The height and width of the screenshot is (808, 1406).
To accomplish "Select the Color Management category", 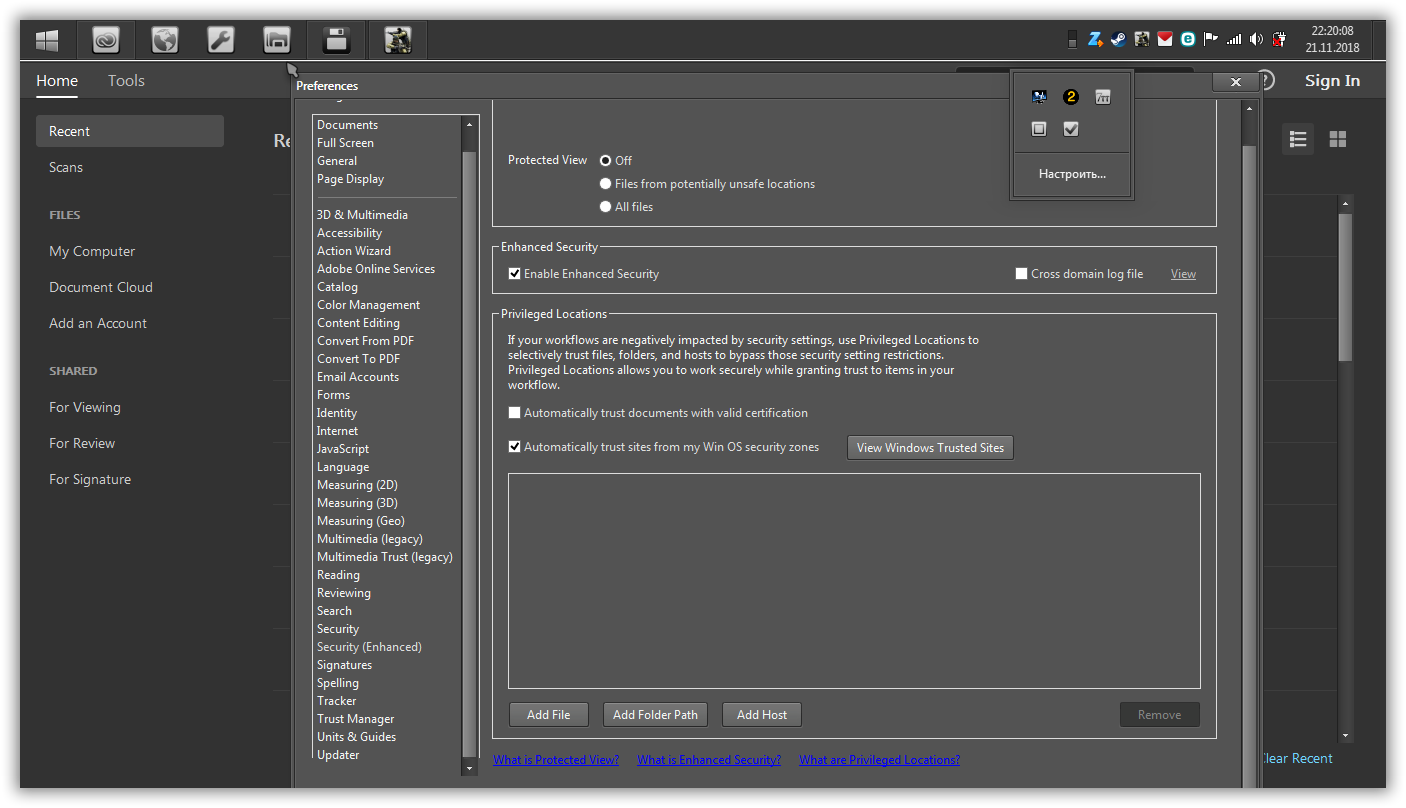I will (368, 305).
